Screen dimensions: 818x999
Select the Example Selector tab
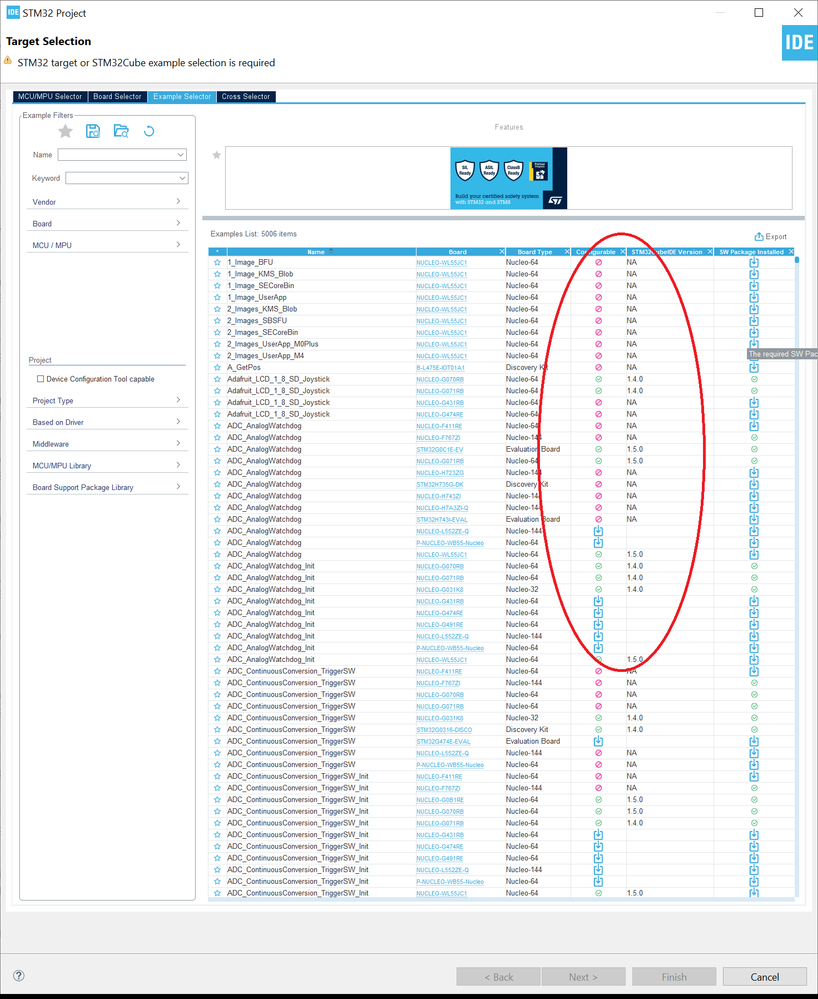(182, 96)
